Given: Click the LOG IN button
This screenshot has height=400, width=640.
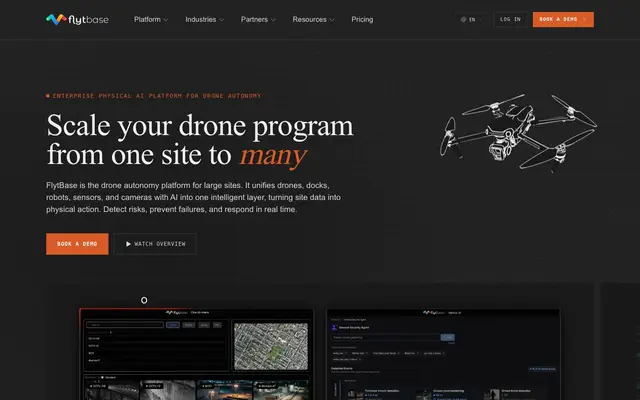Looking at the screenshot, I should (x=510, y=20).
